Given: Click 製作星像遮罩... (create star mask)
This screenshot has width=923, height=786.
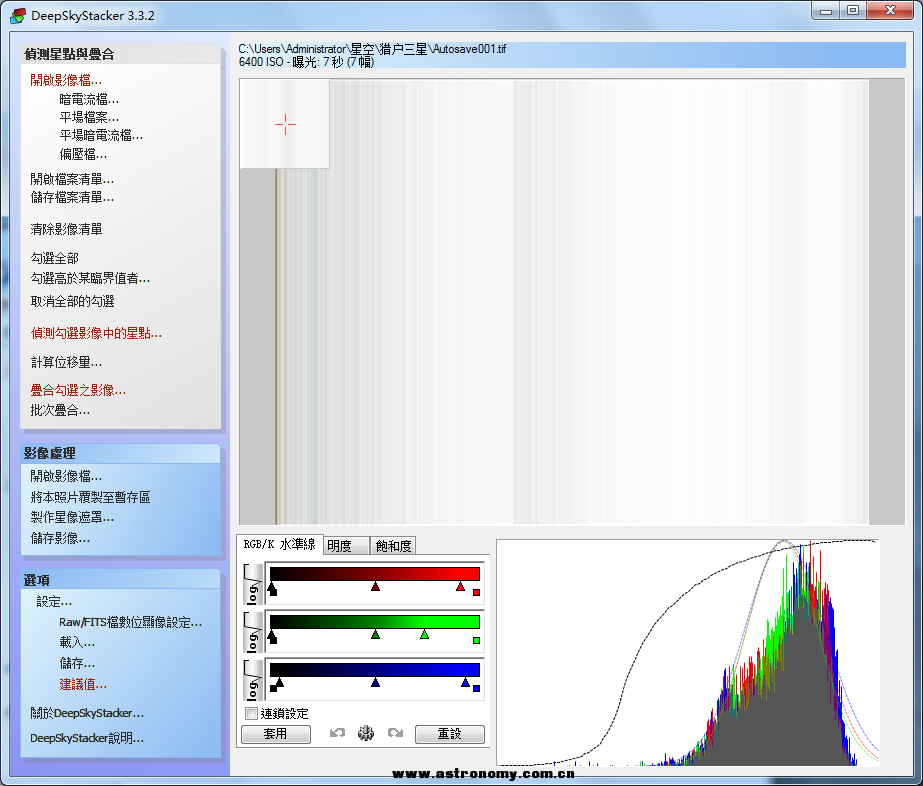Looking at the screenshot, I should [72, 518].
